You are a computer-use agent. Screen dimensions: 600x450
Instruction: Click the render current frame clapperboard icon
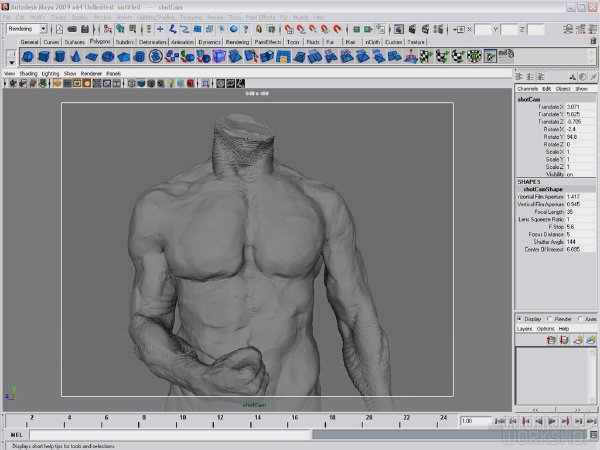(x=412, y=29)
